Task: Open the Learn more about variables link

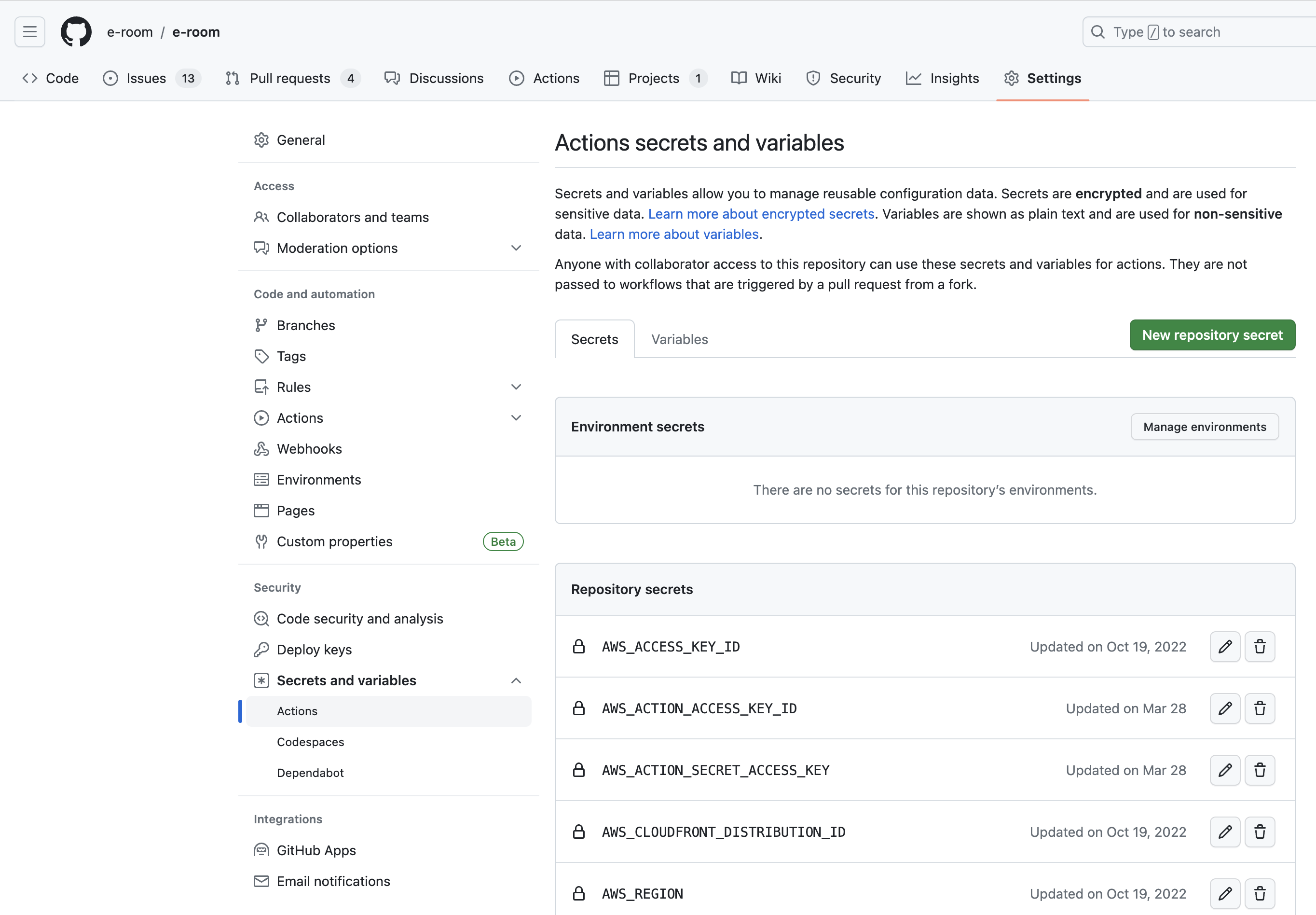Action: [673, 234]
